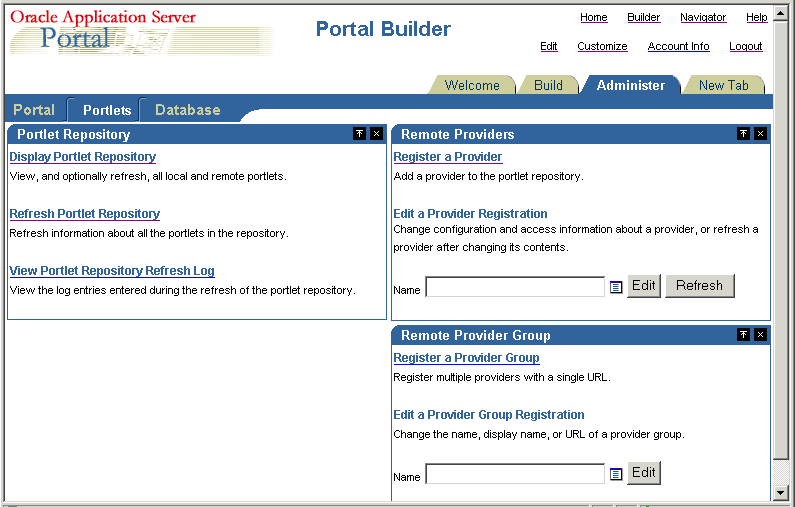
Task: Open the Builder link
Action: tap(643, 17)
